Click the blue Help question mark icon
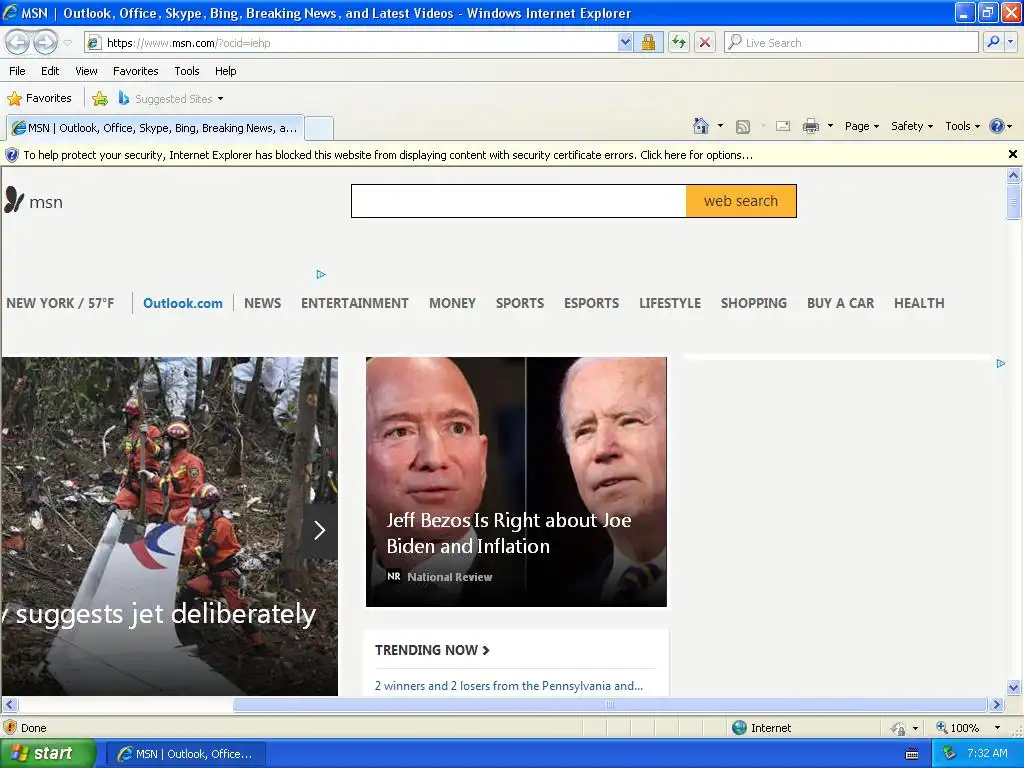 coord(997,126)
